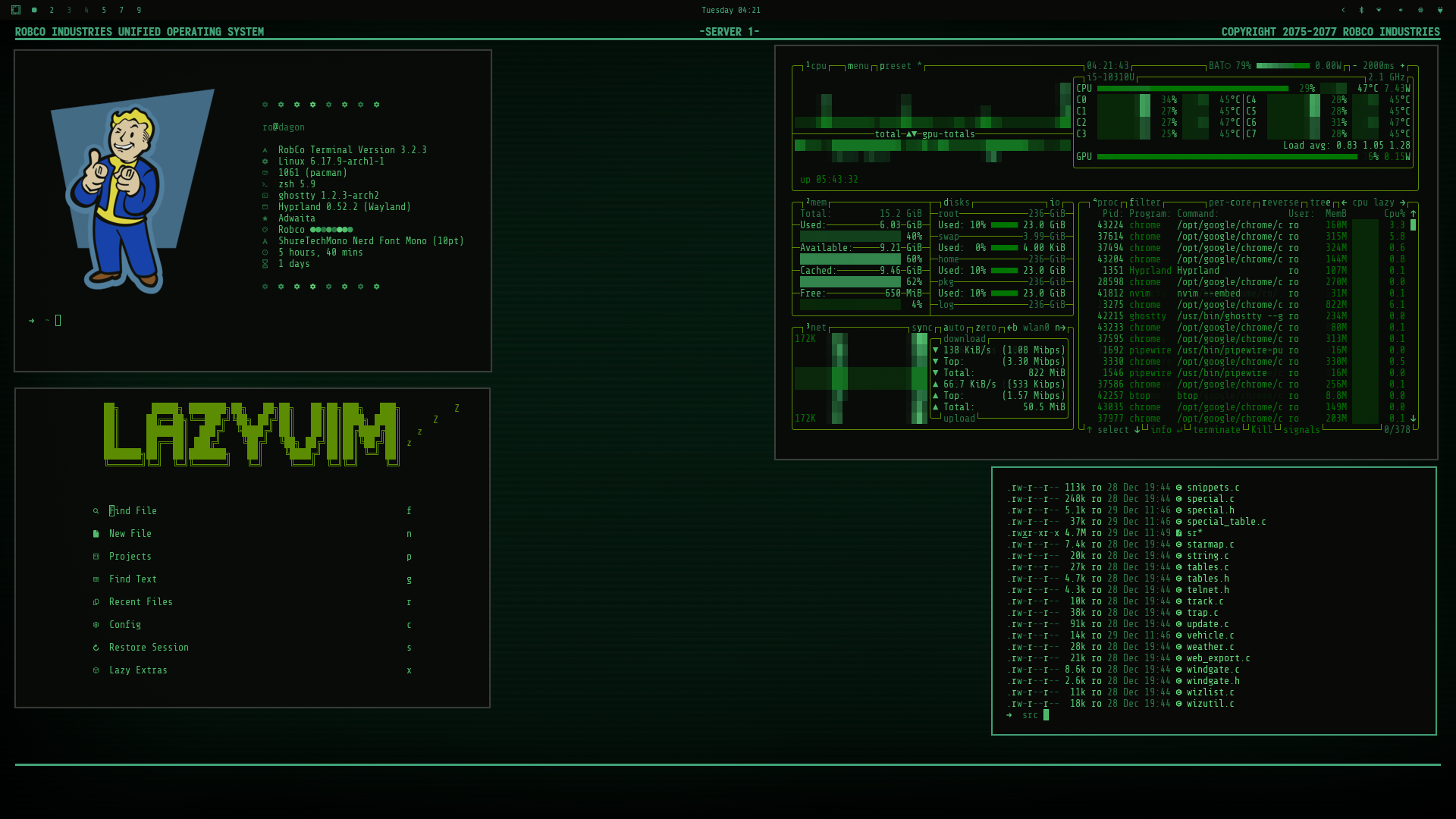Click the Config gear icon in LazyVim
The width and height of the screenshot is (1456, 819).
[x=96, y=625]
